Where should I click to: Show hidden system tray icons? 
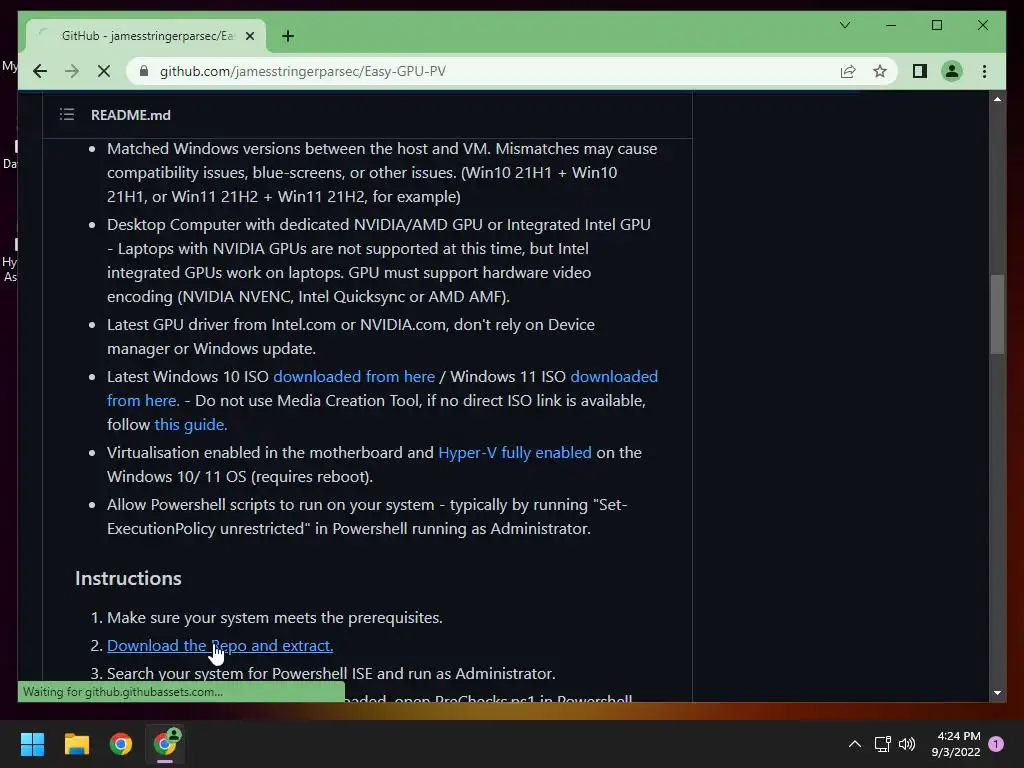point(854,744)
